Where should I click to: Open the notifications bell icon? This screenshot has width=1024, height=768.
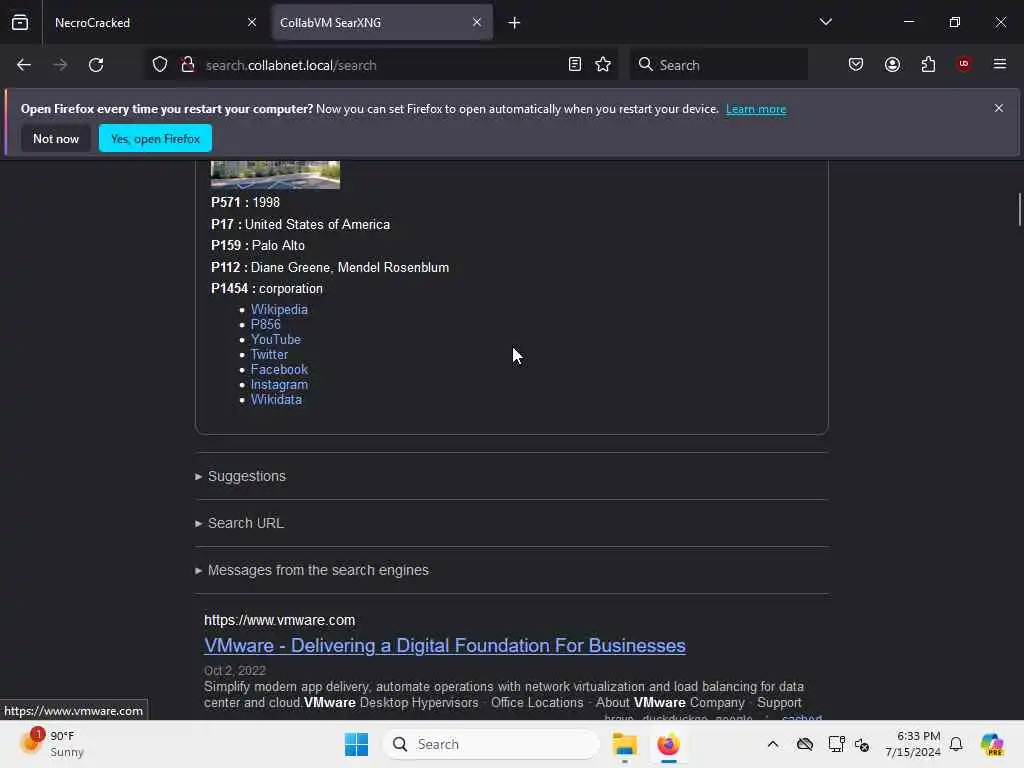[x=956, y=744]
